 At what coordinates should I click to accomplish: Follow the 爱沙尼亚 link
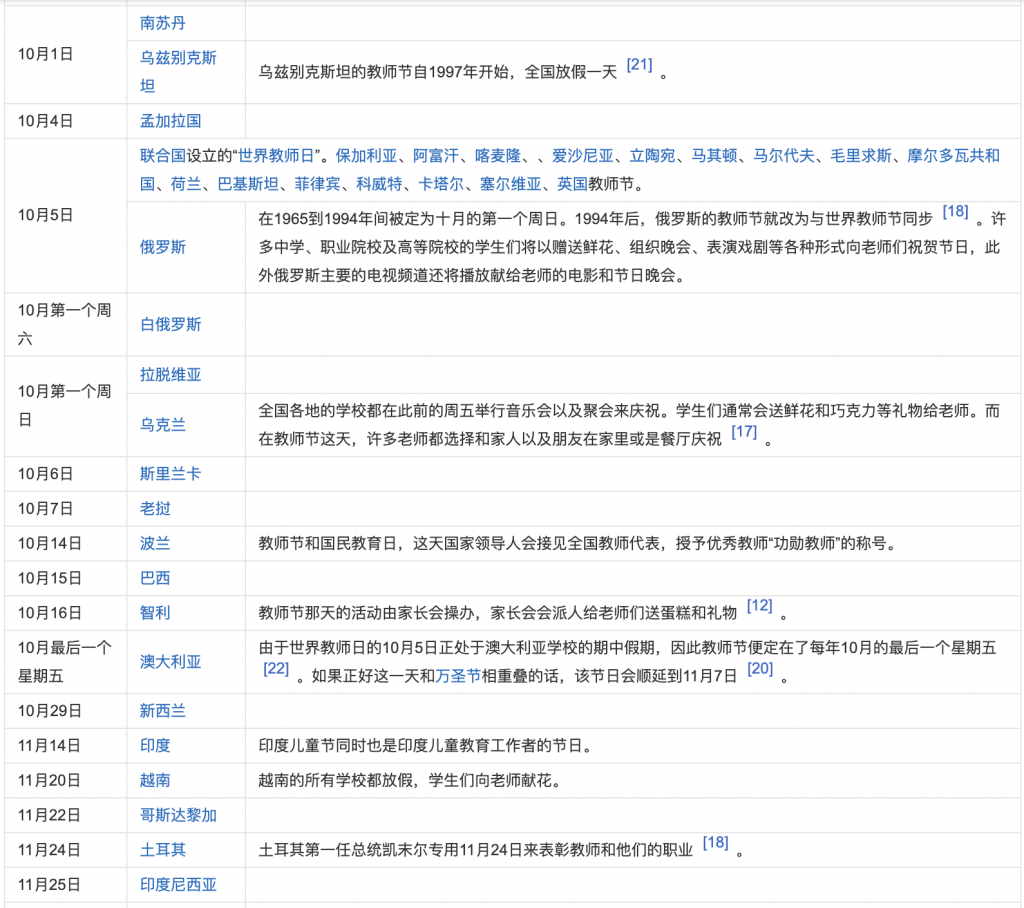[583, 156]
